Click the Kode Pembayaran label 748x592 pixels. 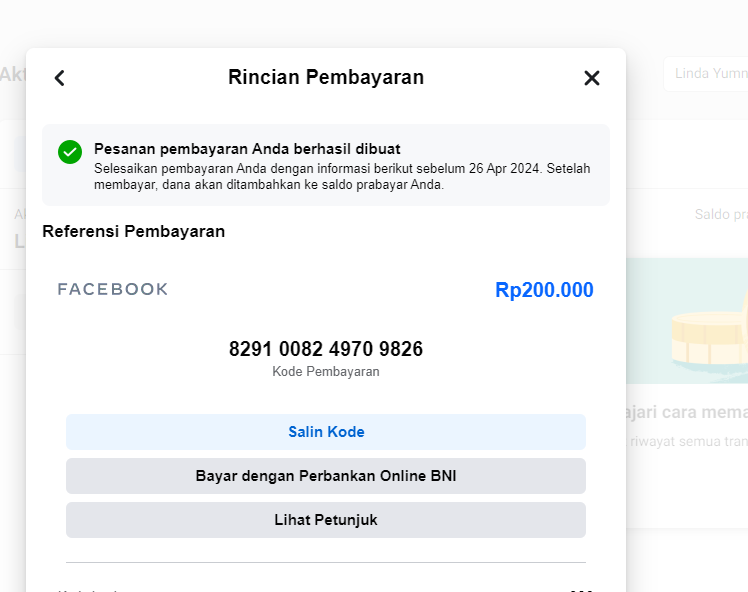pos(326,372)
